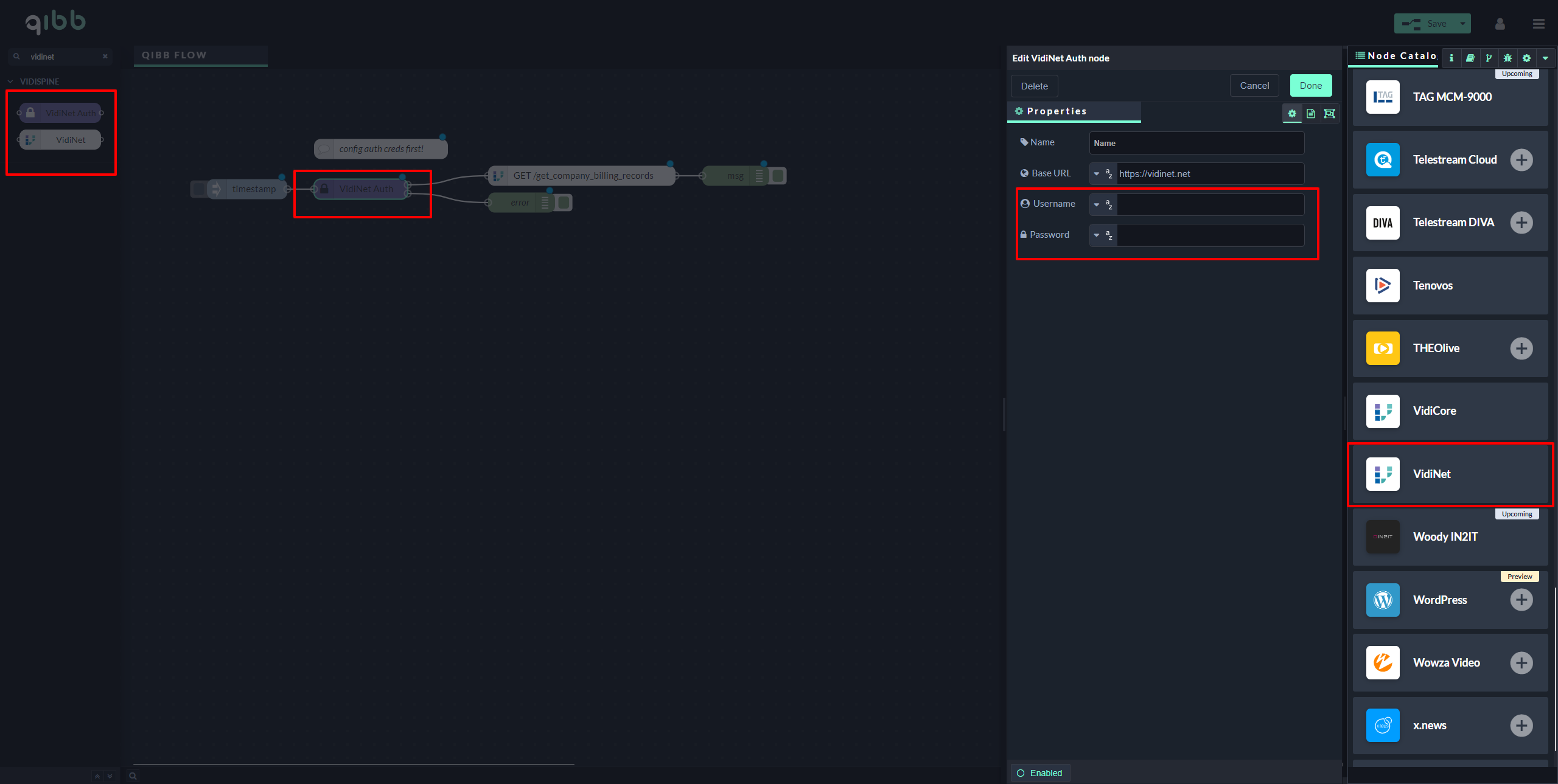1558x784 pixels.
Task: Click the timestamp inject node button
Action: [x=199, y=189]
